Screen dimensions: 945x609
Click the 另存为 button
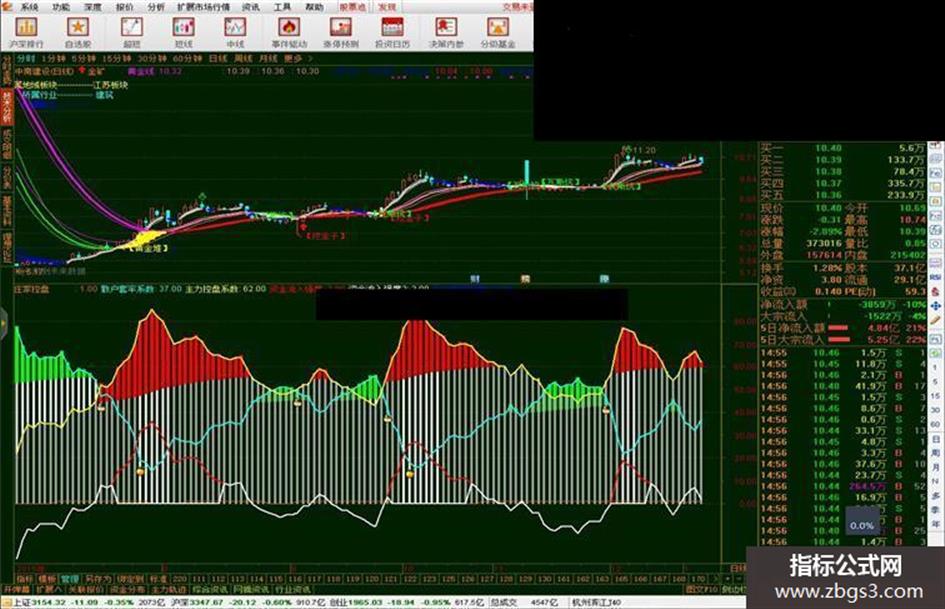[98, 579]
